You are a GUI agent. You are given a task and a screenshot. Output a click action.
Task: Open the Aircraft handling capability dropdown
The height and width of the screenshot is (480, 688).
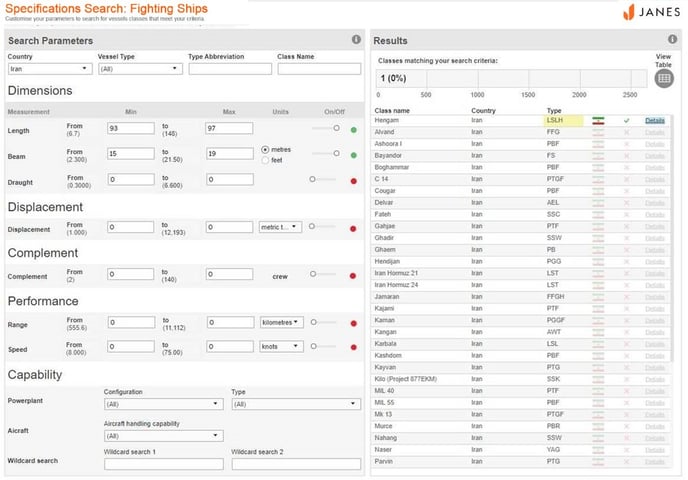pyautogui.click(x=163, y=436)
